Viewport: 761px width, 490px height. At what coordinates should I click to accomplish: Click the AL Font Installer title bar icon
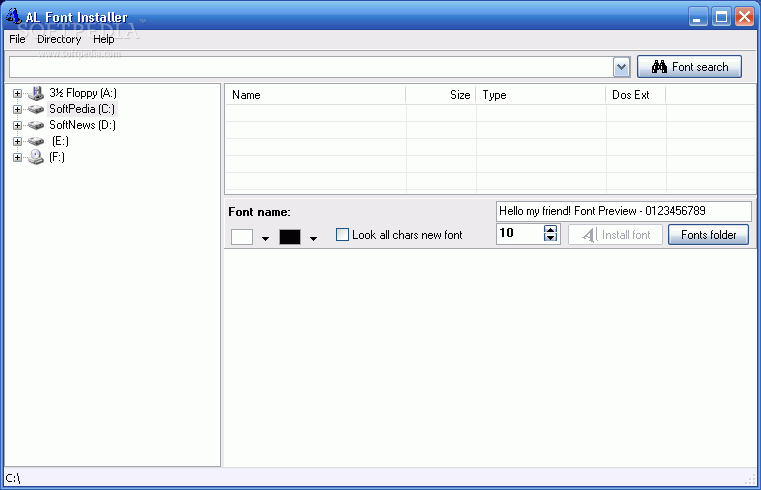click(13, 16)
